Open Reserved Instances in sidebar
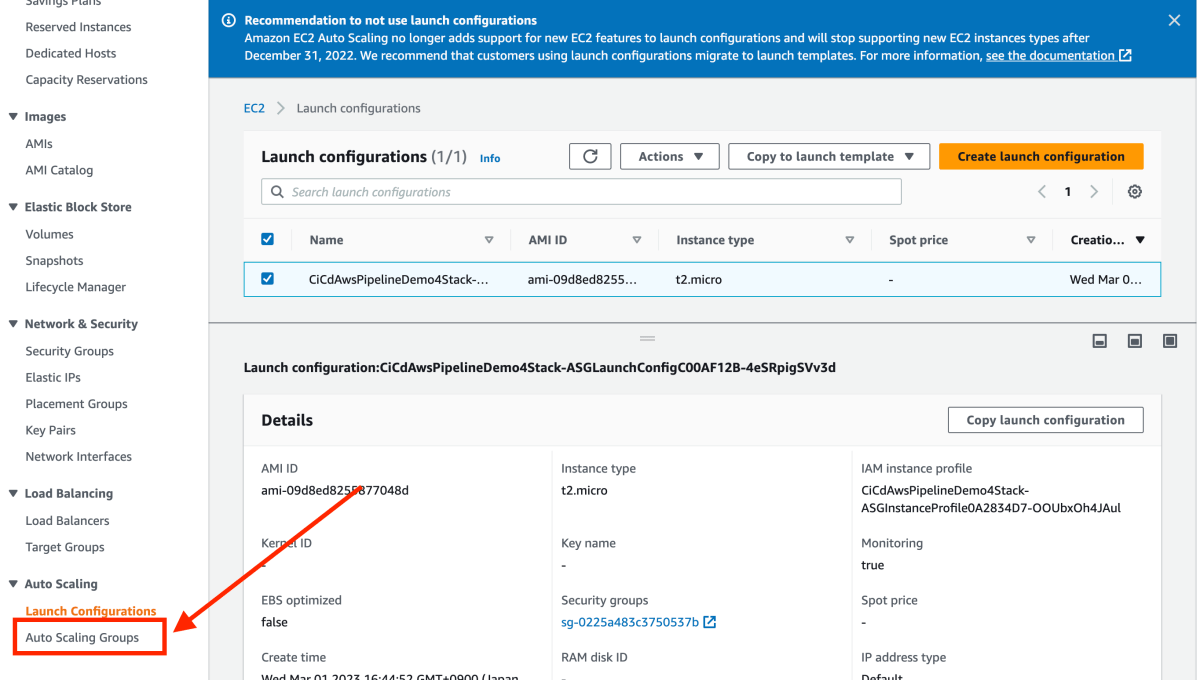The height and width of the screenshot is (680, 1200). [78, 27]
